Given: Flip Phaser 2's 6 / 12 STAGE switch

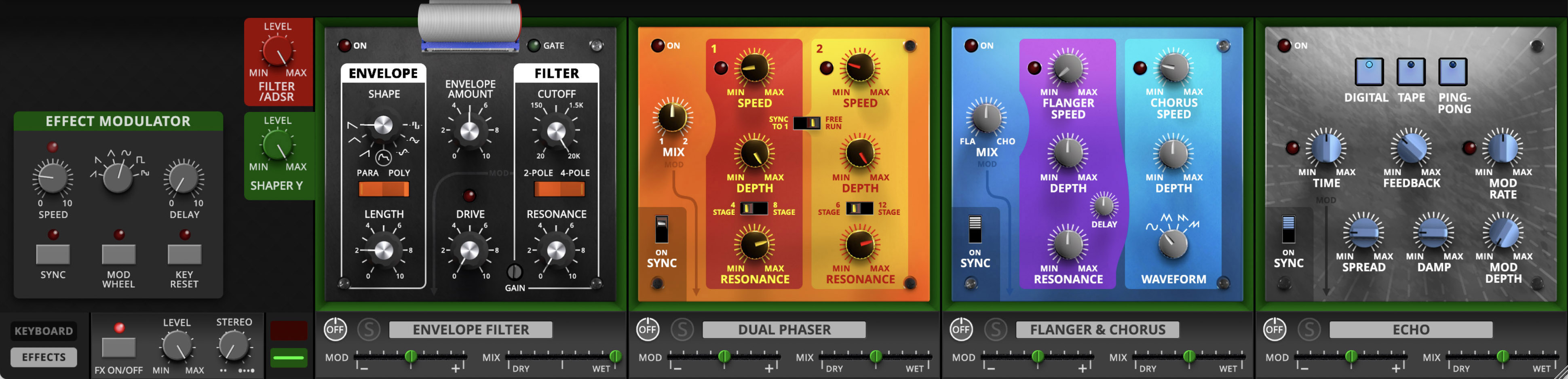Looking at the screenshot, I should (x=860, y=208).
